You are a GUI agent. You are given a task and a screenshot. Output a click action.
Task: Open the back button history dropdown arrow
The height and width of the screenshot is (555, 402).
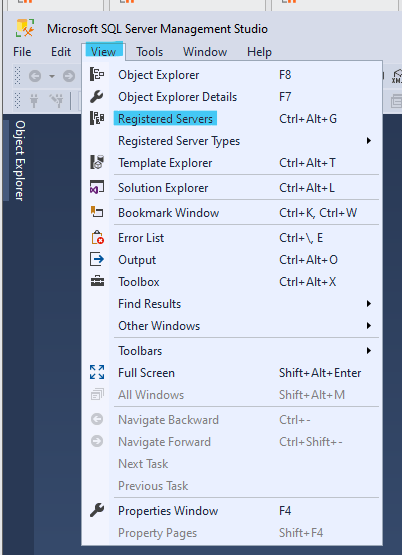click(x=52, y=76)
